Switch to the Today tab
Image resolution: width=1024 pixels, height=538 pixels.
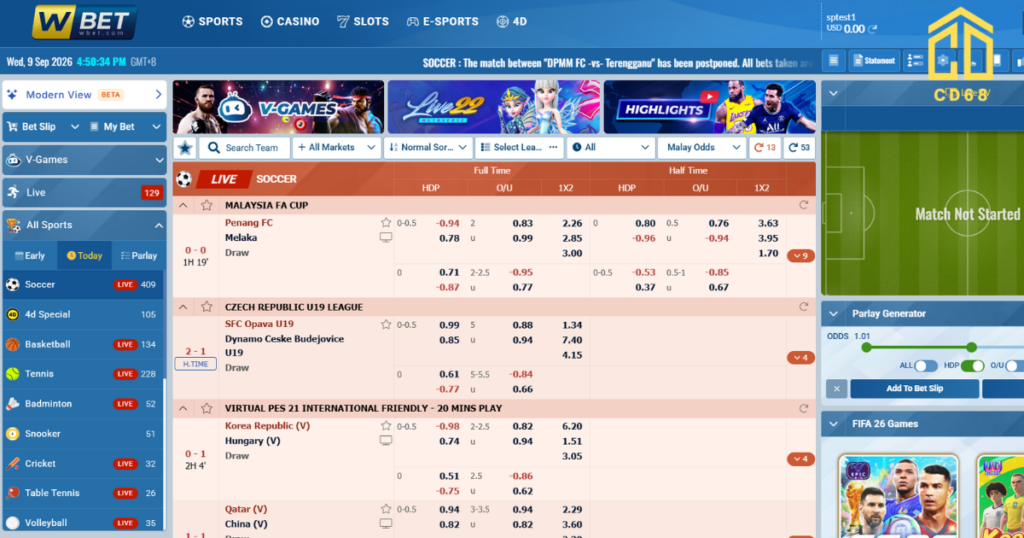[x=84, y=256]
